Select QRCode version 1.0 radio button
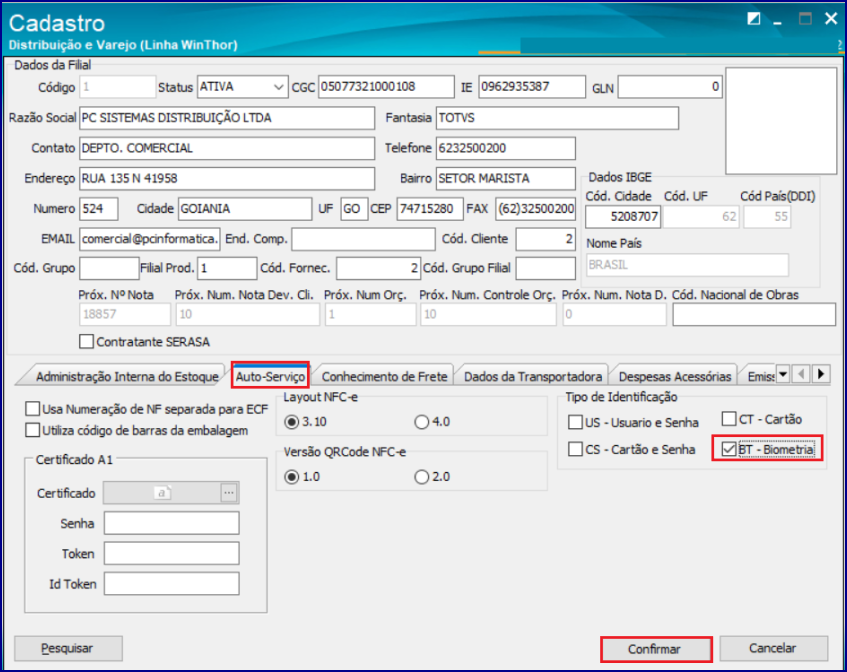The height and width of the screenshot is (672, 847). 292,477
